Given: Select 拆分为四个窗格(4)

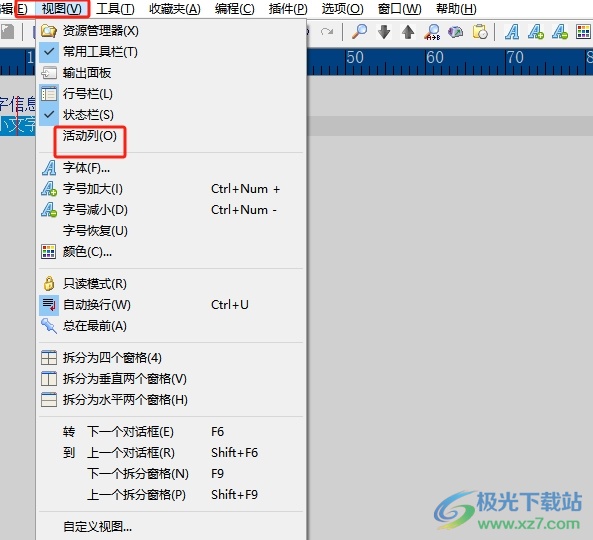Looking at the screenshot, I should point(171,358).
